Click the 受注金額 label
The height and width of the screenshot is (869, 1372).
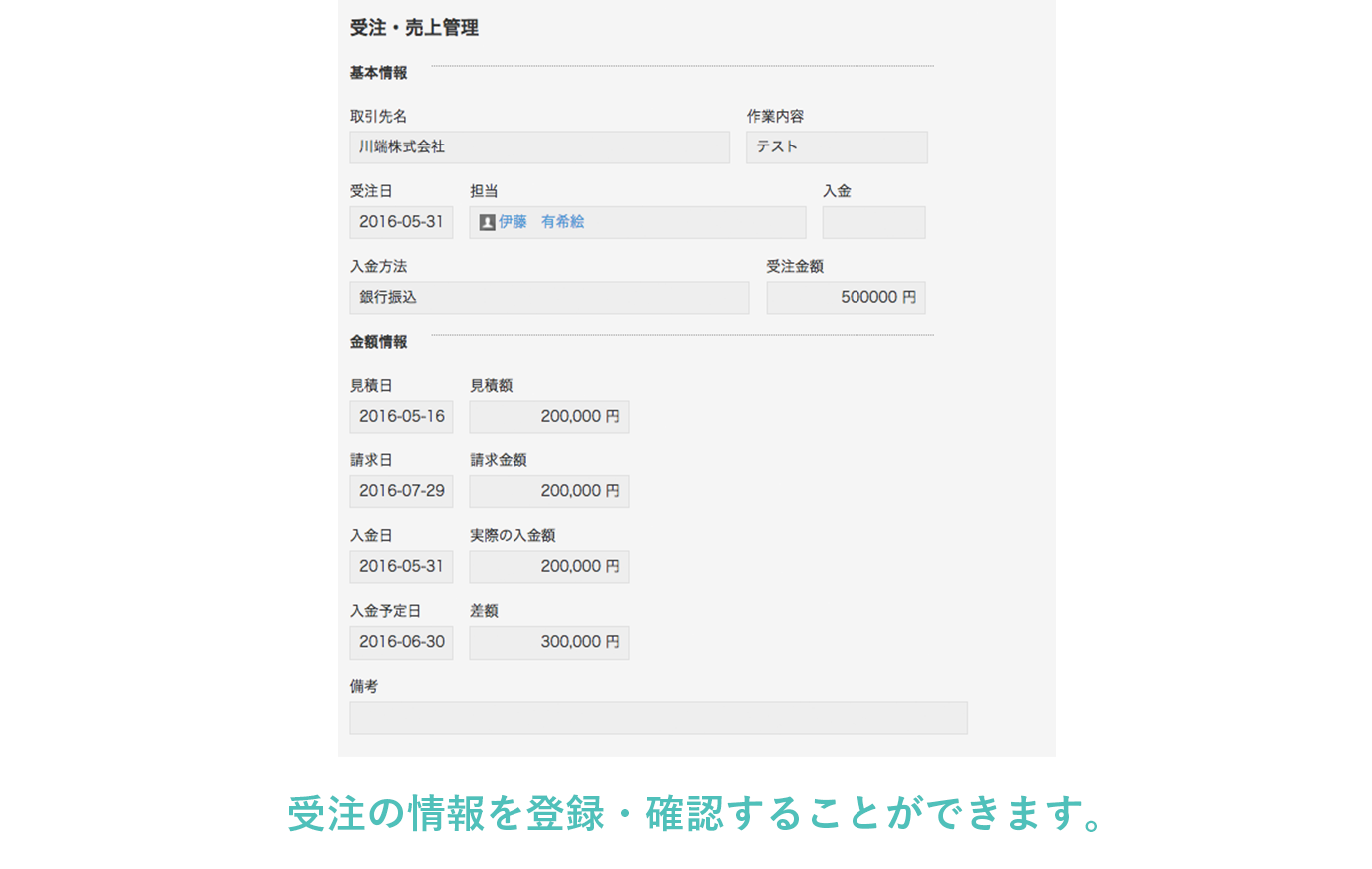pyautogui.click(x=795, y=267)
